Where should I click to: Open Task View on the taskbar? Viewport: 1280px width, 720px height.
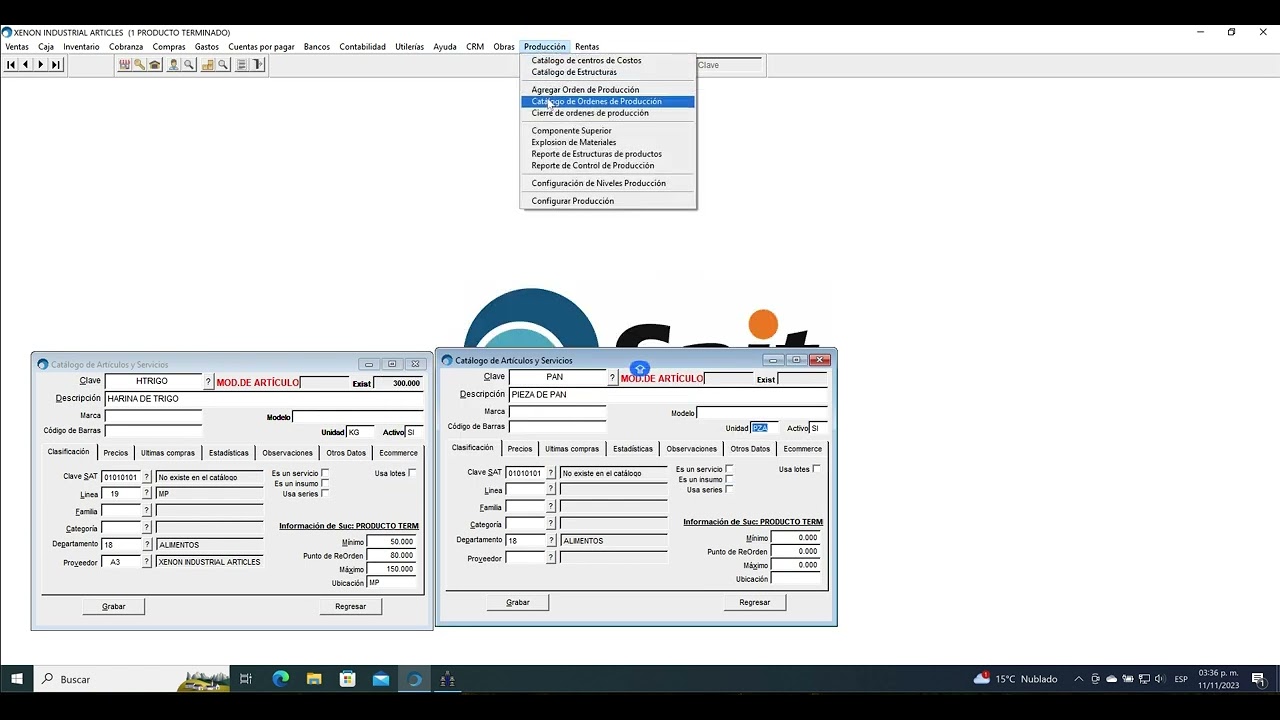point(246,679)
